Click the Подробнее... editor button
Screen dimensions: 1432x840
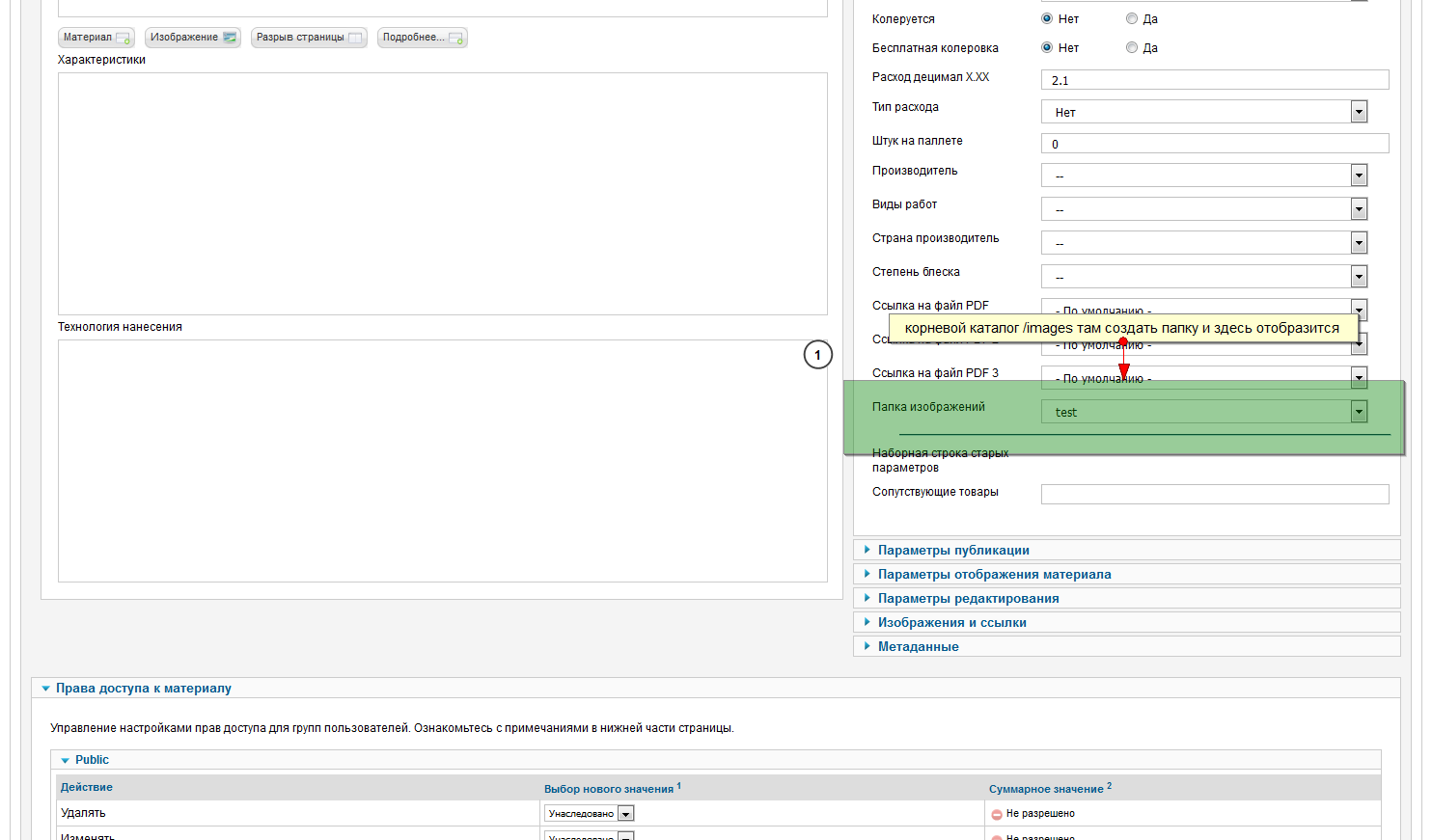click(423, 38)
